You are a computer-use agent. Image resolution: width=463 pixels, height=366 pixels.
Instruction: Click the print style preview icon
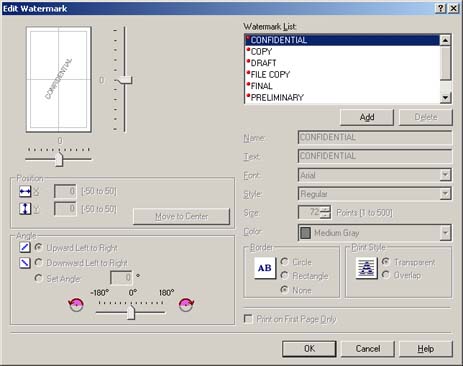[x=366, y=268]
